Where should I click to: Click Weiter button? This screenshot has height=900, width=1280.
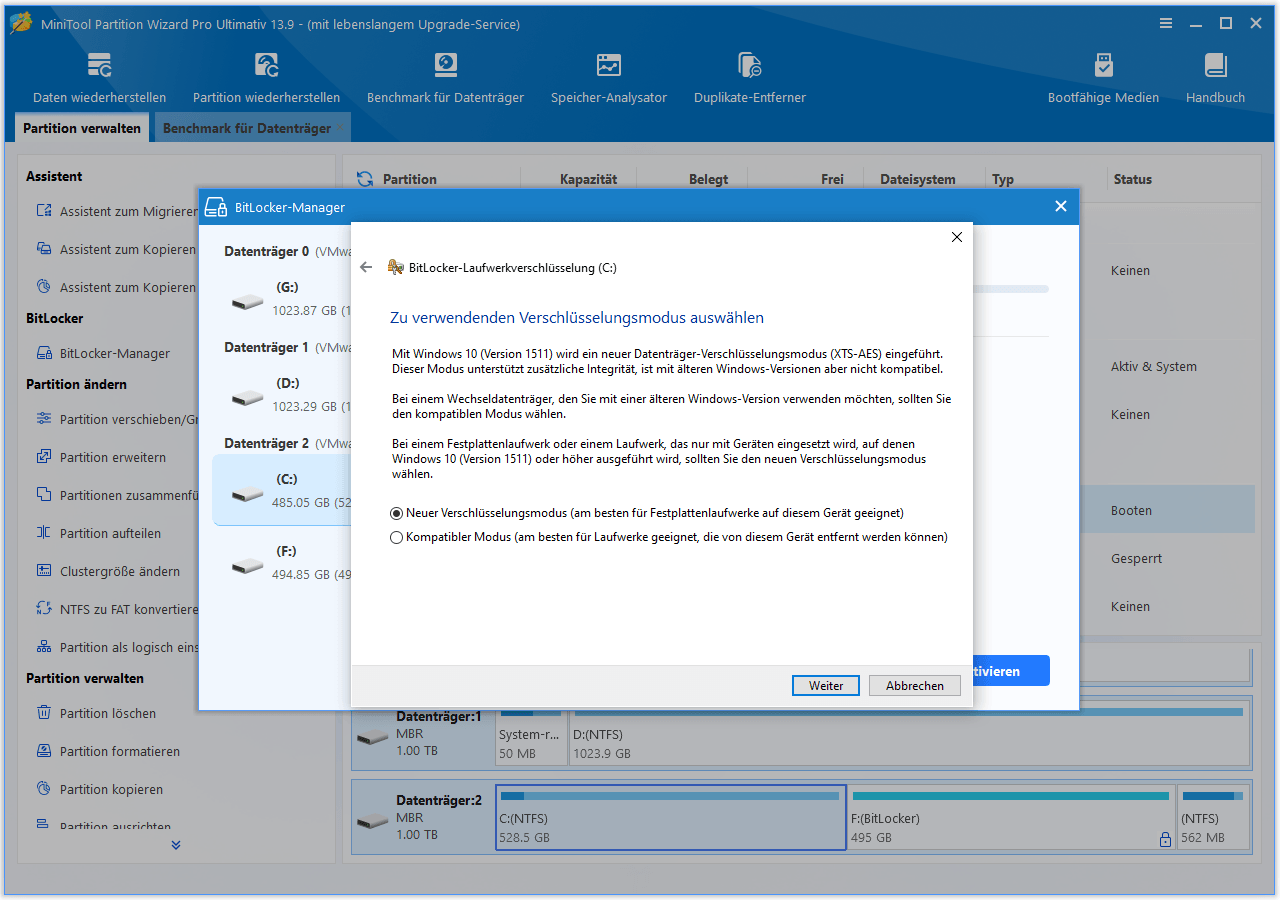coord(826,685)
